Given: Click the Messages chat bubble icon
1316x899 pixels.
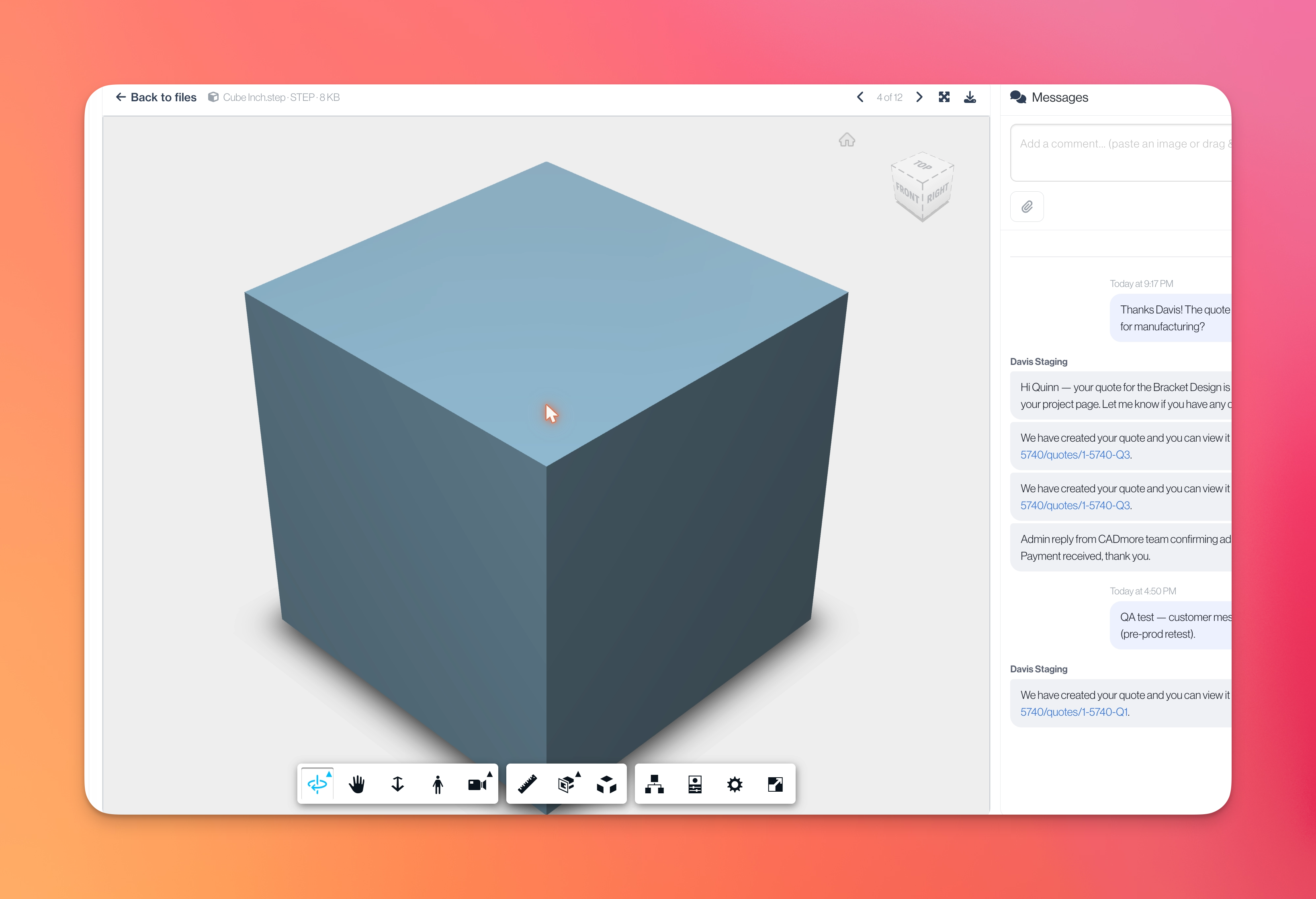Looking at the screenshot, I should [1018, 97].
